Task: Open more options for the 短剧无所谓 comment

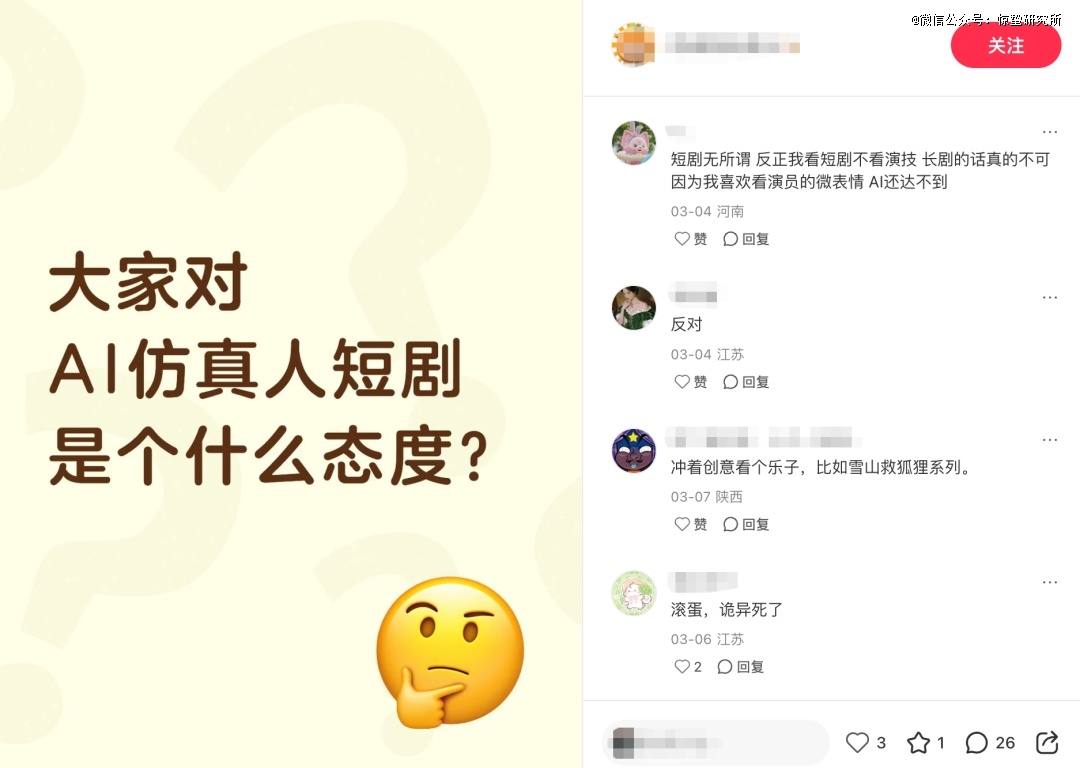Action: (x=1050, y=132)
